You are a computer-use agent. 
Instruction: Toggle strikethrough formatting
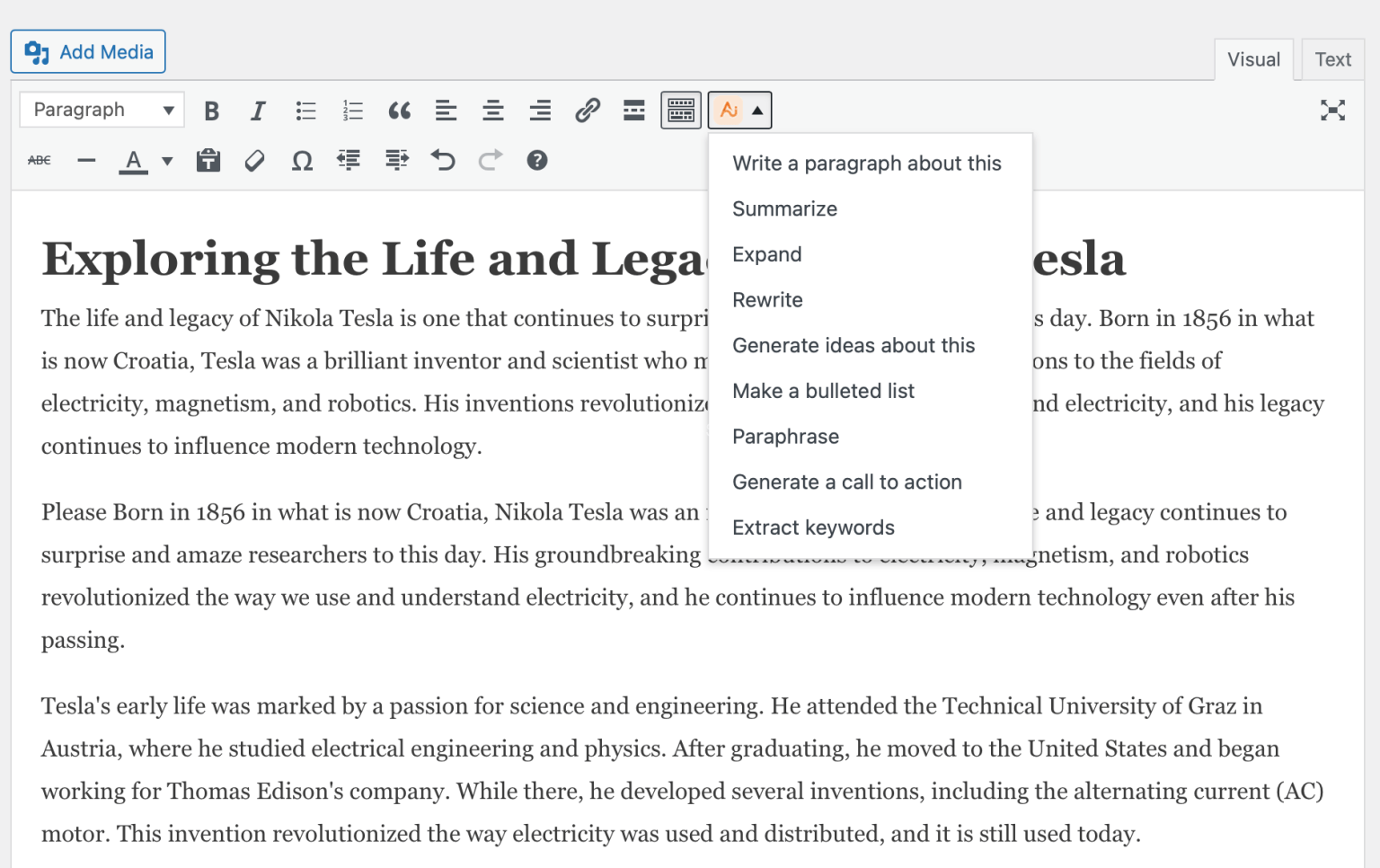40,161
